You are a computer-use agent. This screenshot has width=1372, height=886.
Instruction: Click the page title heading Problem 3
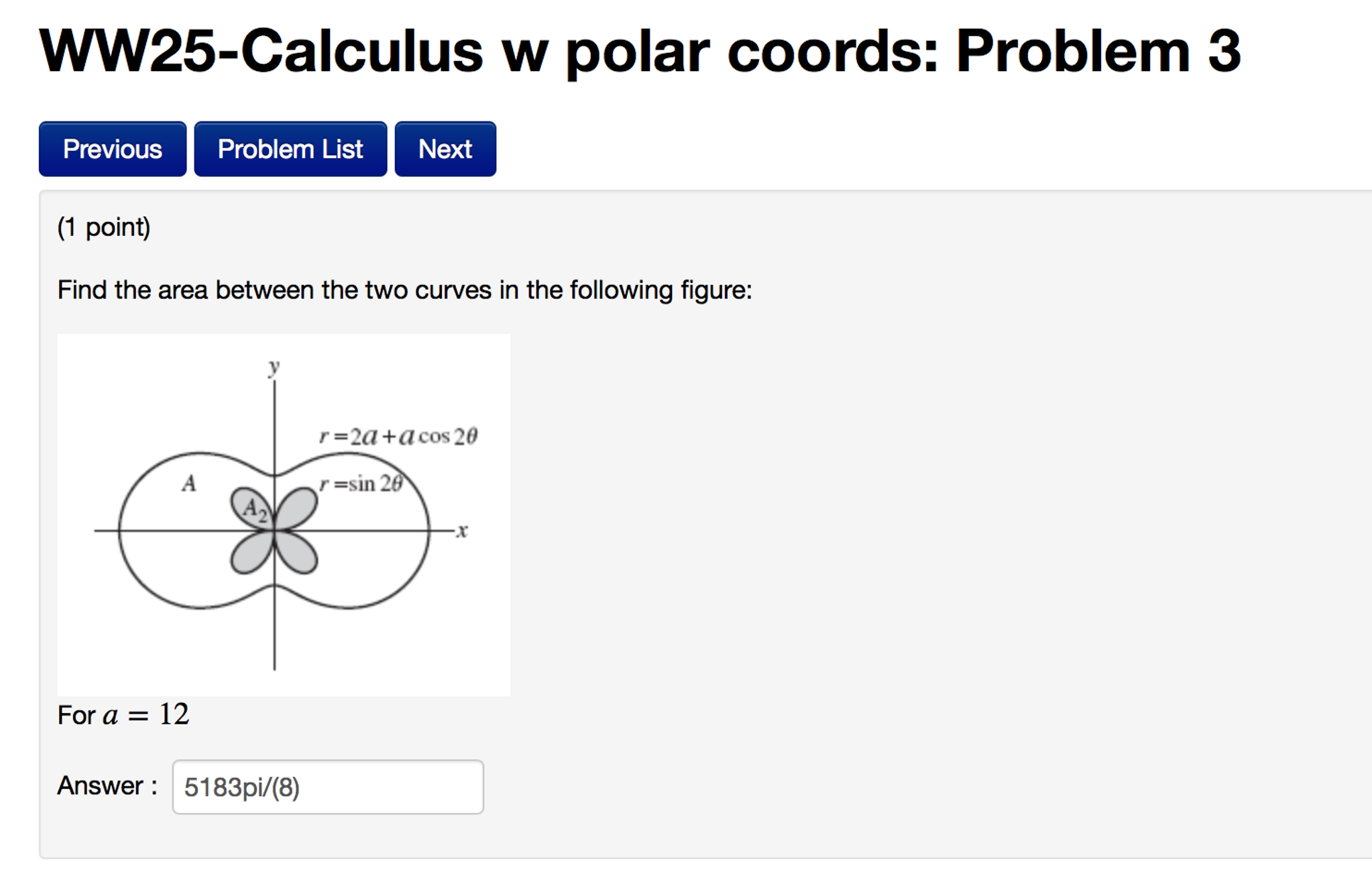tap(640, 51)
